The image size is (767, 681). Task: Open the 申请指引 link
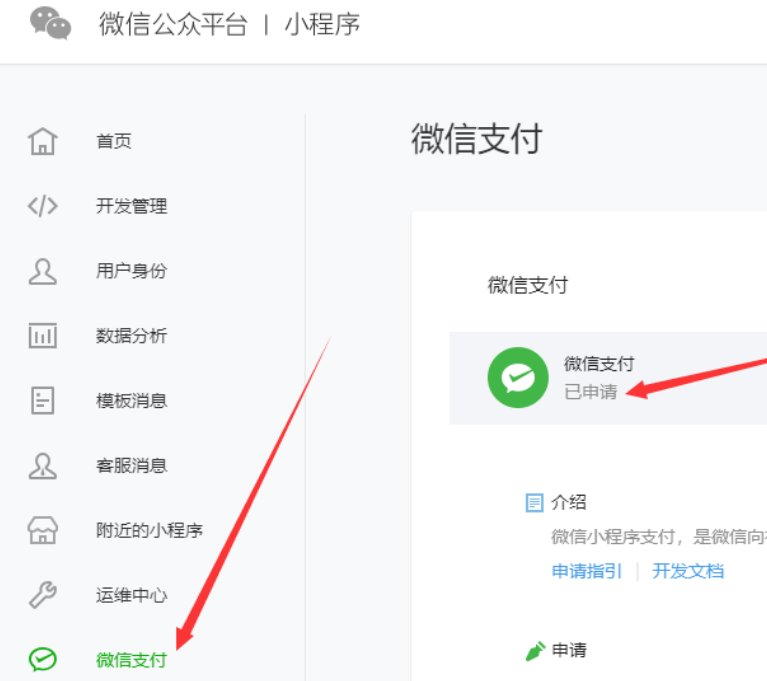coord(587,571)
